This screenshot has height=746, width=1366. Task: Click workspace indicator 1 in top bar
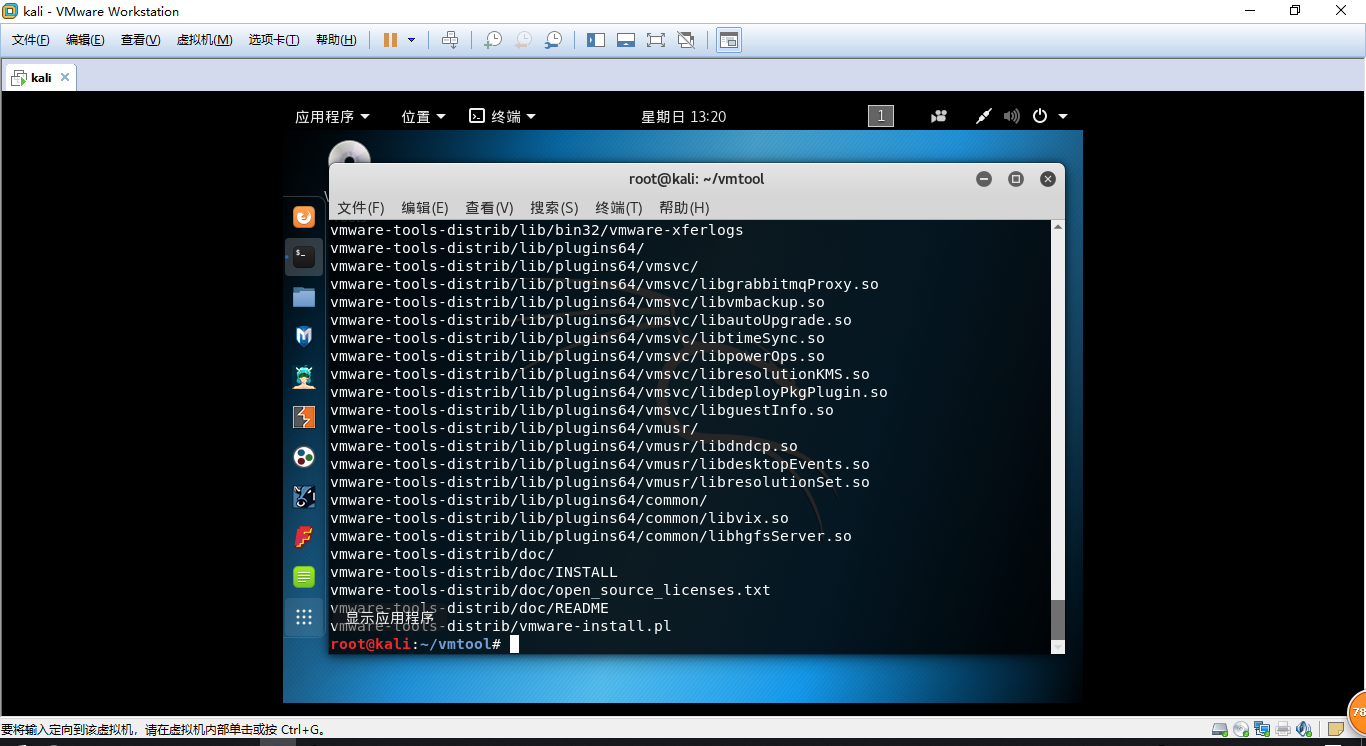(x=881, y=116)
